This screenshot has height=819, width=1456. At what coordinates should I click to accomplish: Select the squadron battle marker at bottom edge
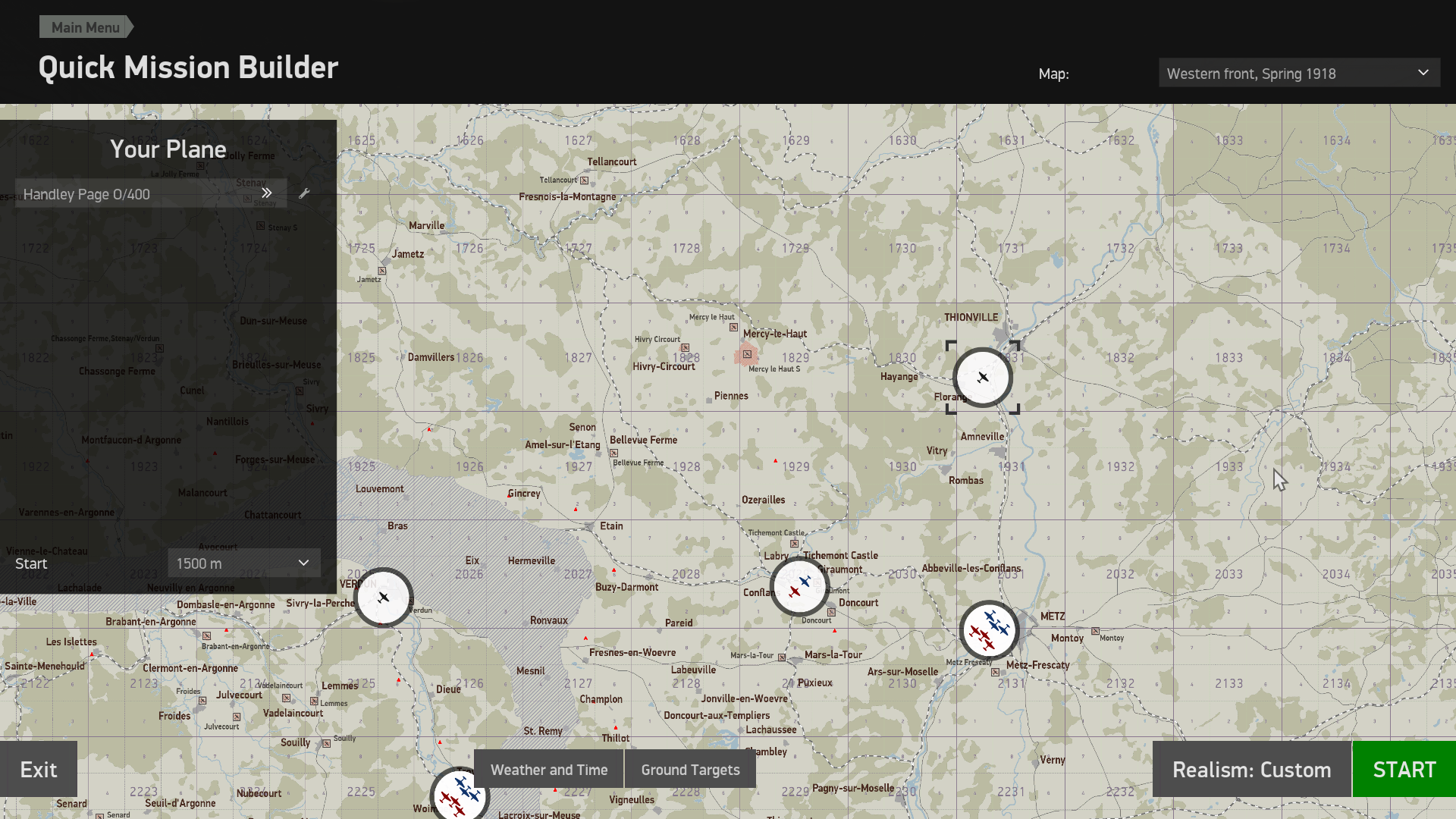(460, 794)
